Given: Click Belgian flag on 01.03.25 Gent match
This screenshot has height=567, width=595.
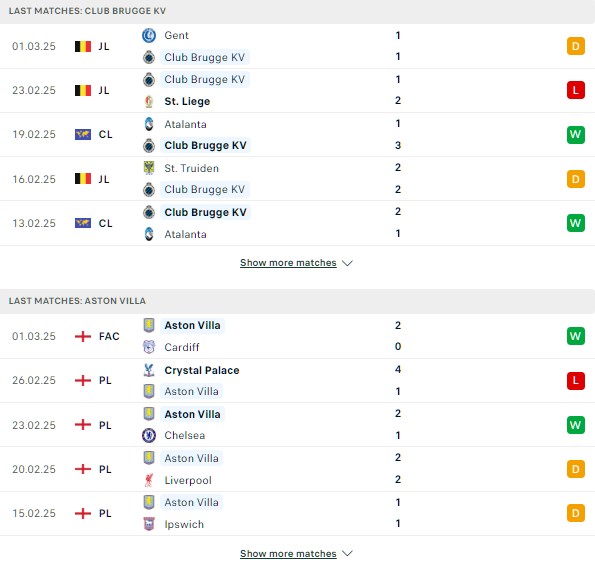Looking at the screenshot, I should pyautogui.click(x=83, y=46).
